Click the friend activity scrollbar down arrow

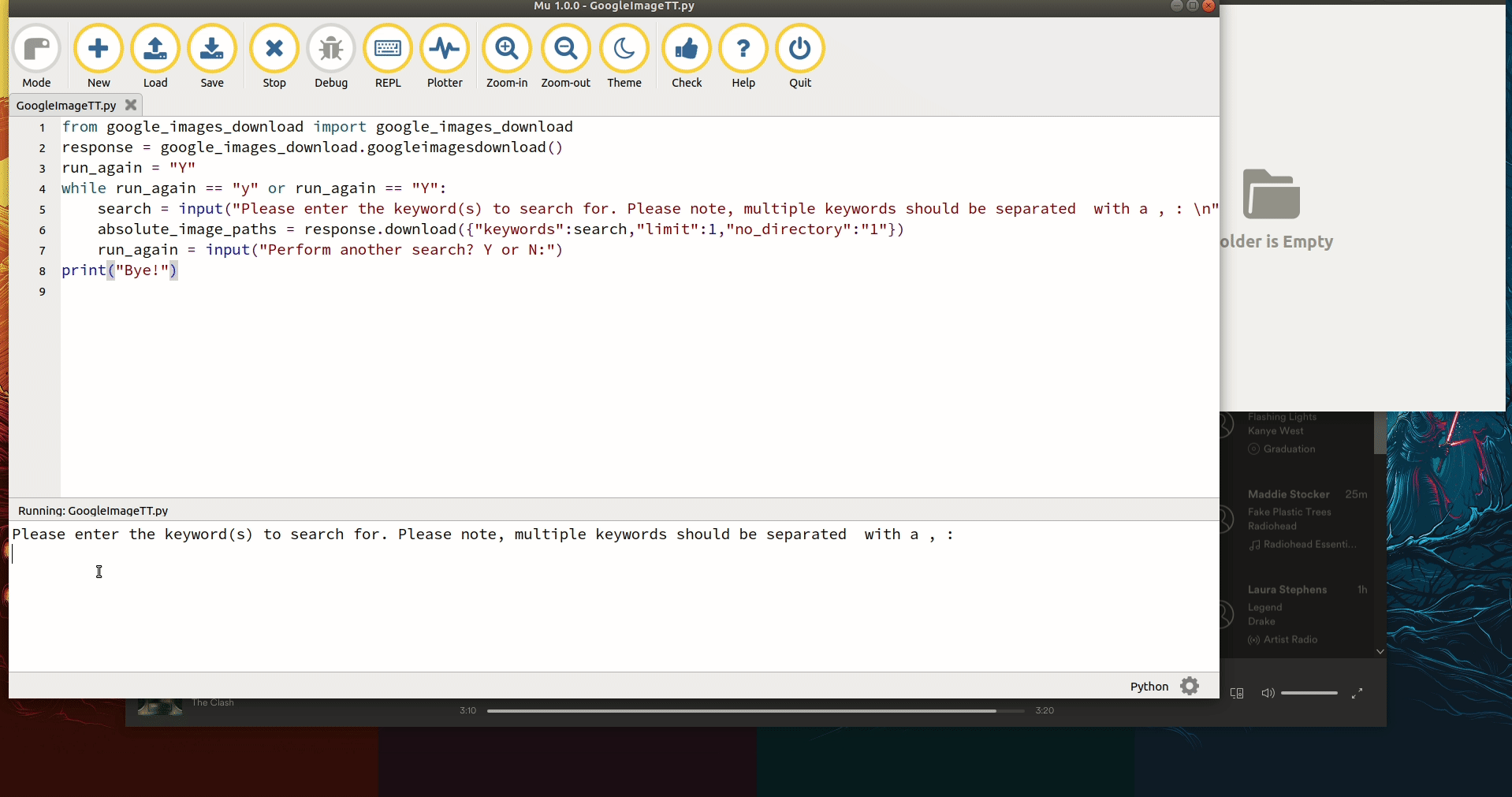1380,651
